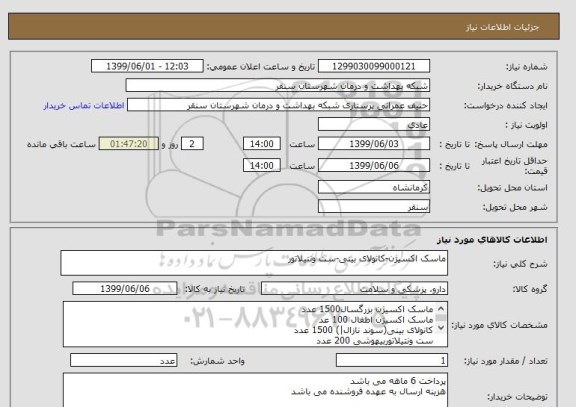Click the توضیحات خریدار text area
The height and width of the screenshot is (407, 576).
point(255,390)
